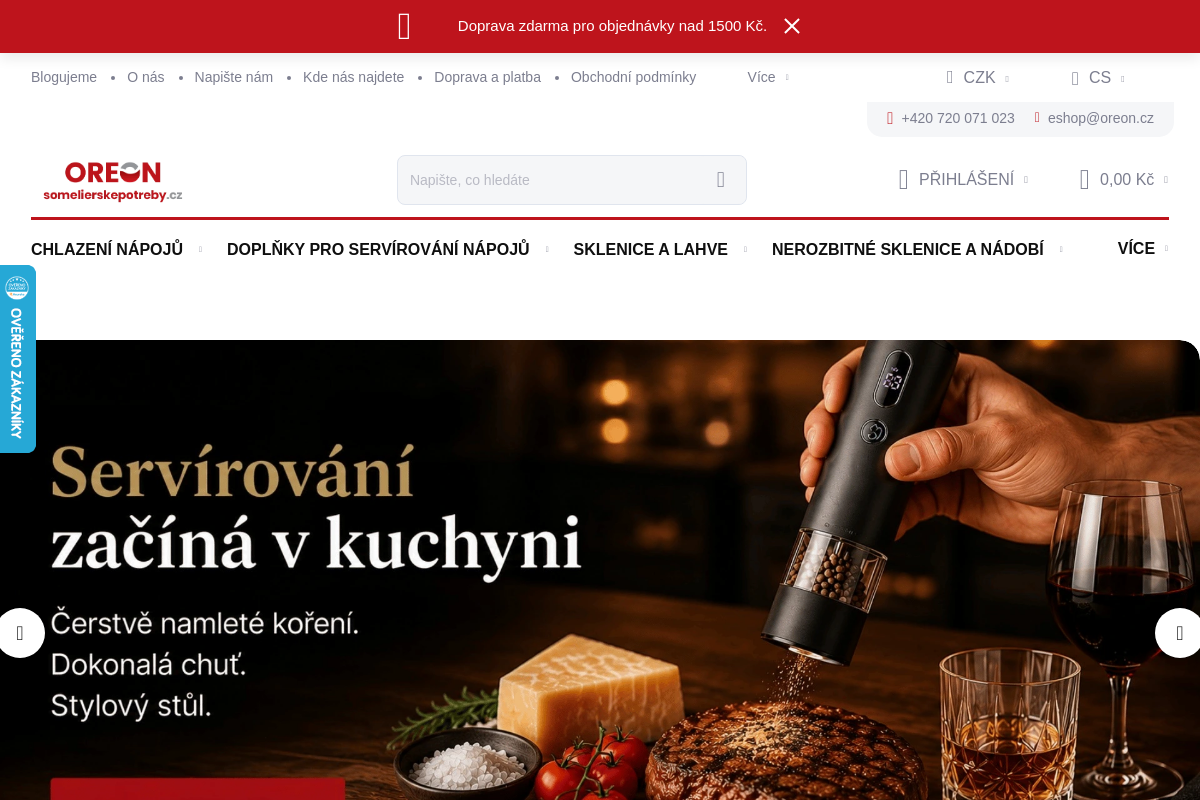
Task: Click the OREON somelierskepotreby.cz logo
Action: [x=113, y=181]
